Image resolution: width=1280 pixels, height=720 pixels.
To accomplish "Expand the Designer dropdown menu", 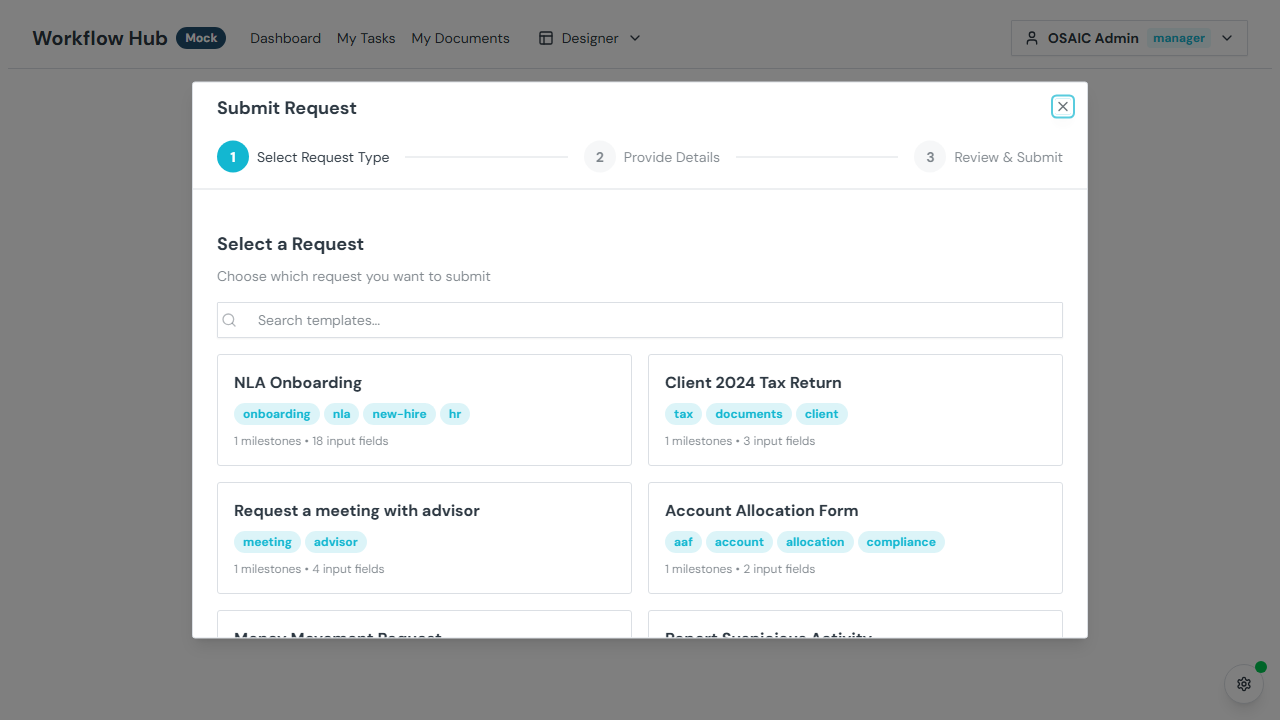I will 634,38.
